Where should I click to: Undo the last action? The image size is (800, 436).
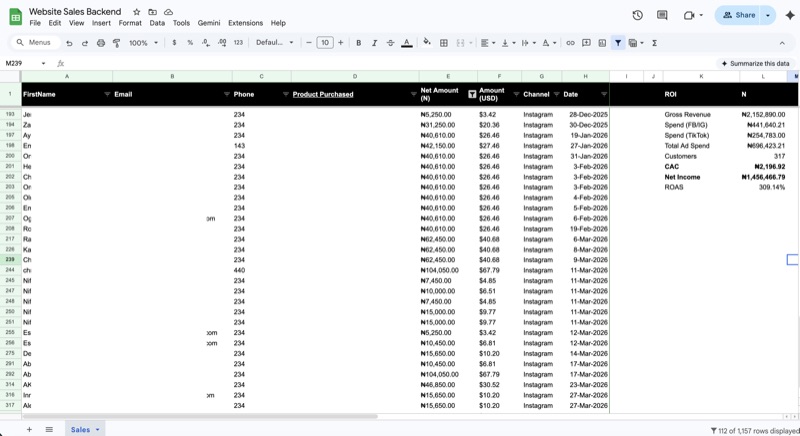pos(69,43)
